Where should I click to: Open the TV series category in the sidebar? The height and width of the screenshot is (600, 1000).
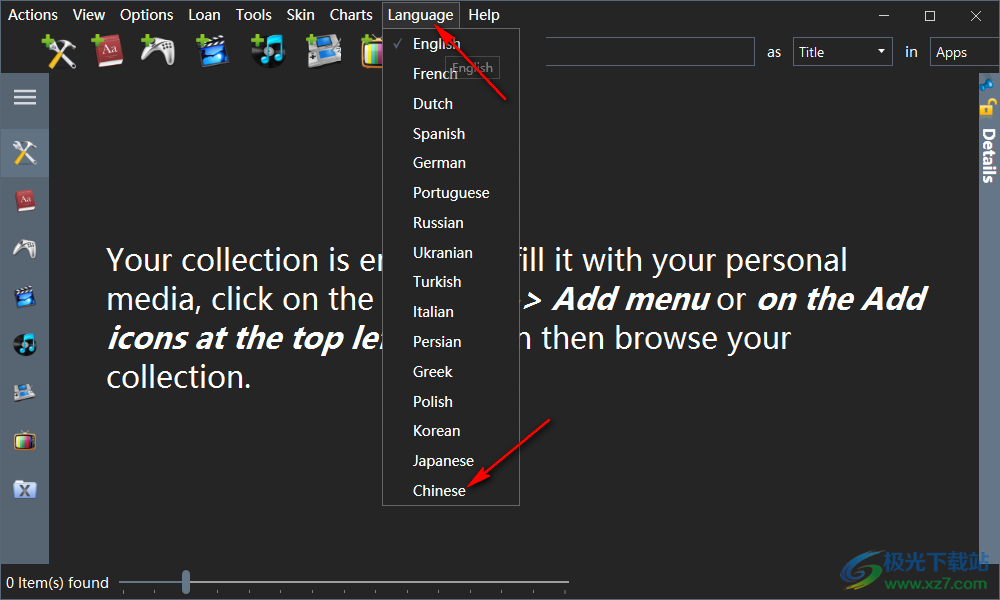click(x=24, y=440)
